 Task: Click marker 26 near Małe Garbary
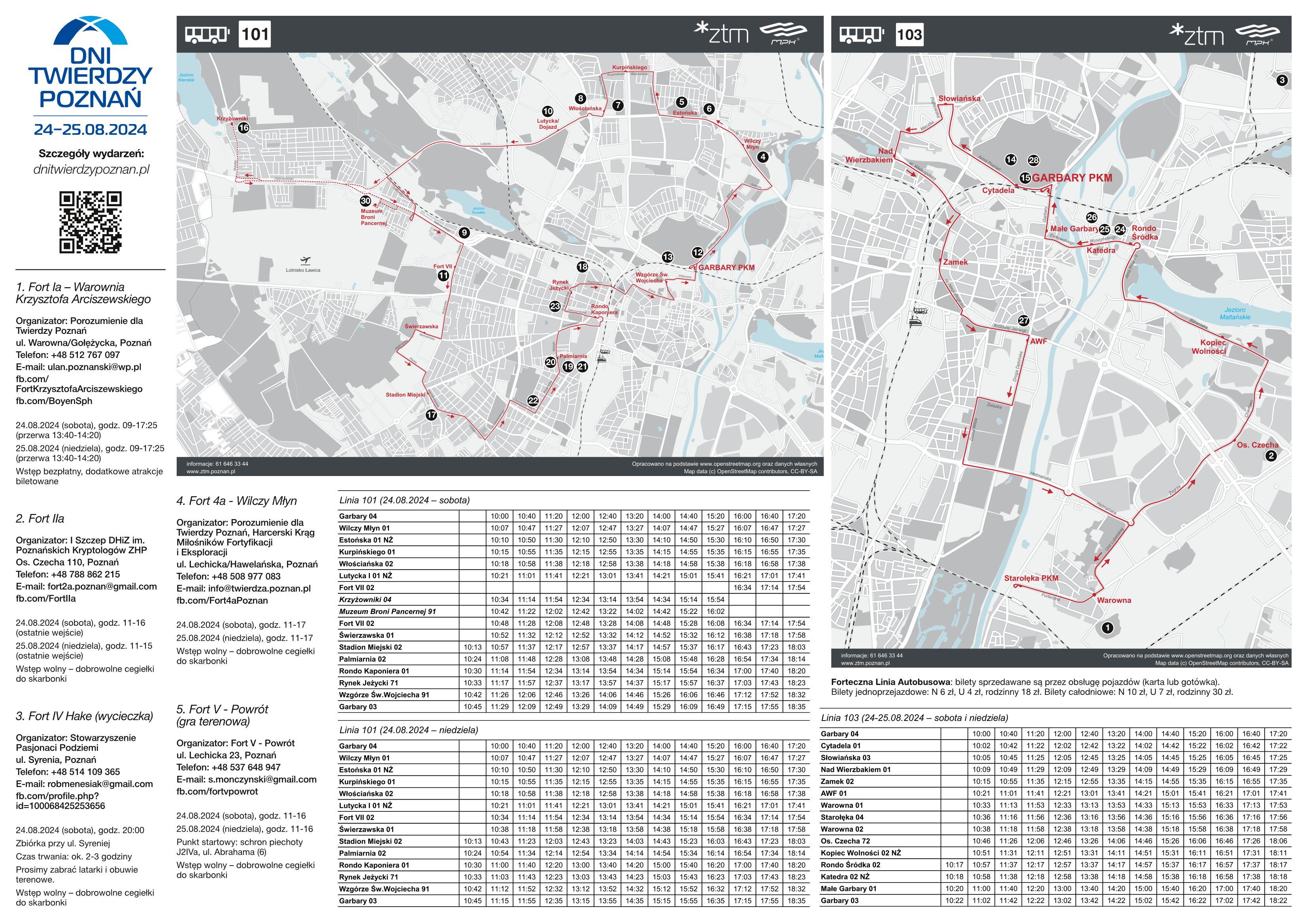point(1091,217)
